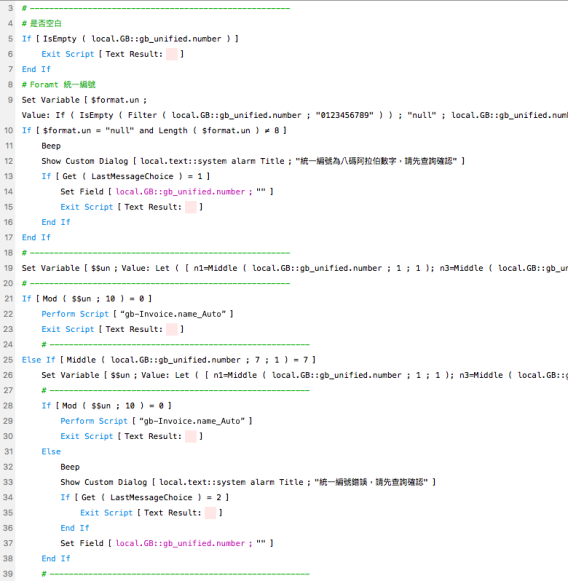Viewport: 568px width, 581px height.
Task: Select Set Field step on line 14
Action: click(167, 192)
